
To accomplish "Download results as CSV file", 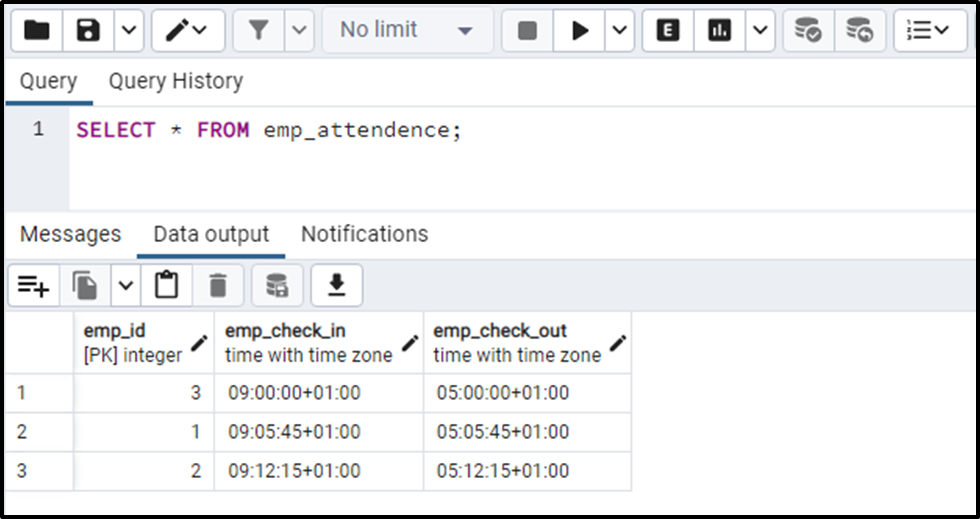I will point(337,287).
